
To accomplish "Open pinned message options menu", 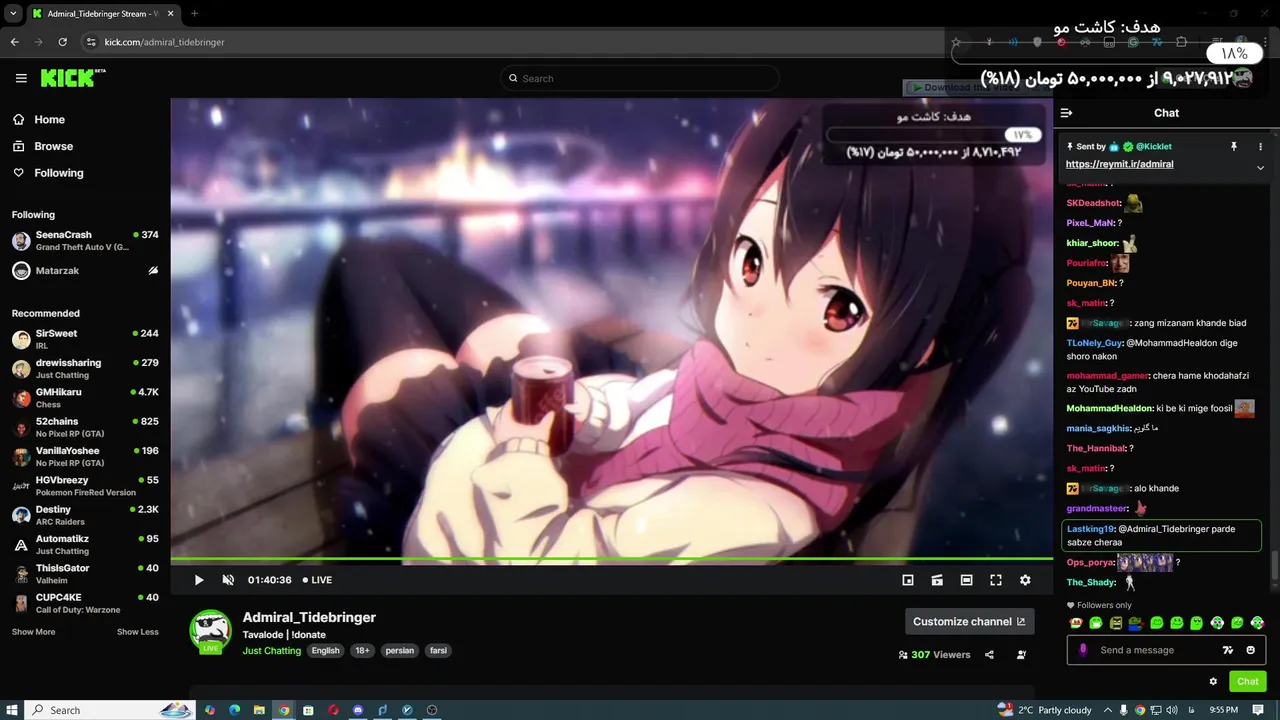I will point(1260,146).
